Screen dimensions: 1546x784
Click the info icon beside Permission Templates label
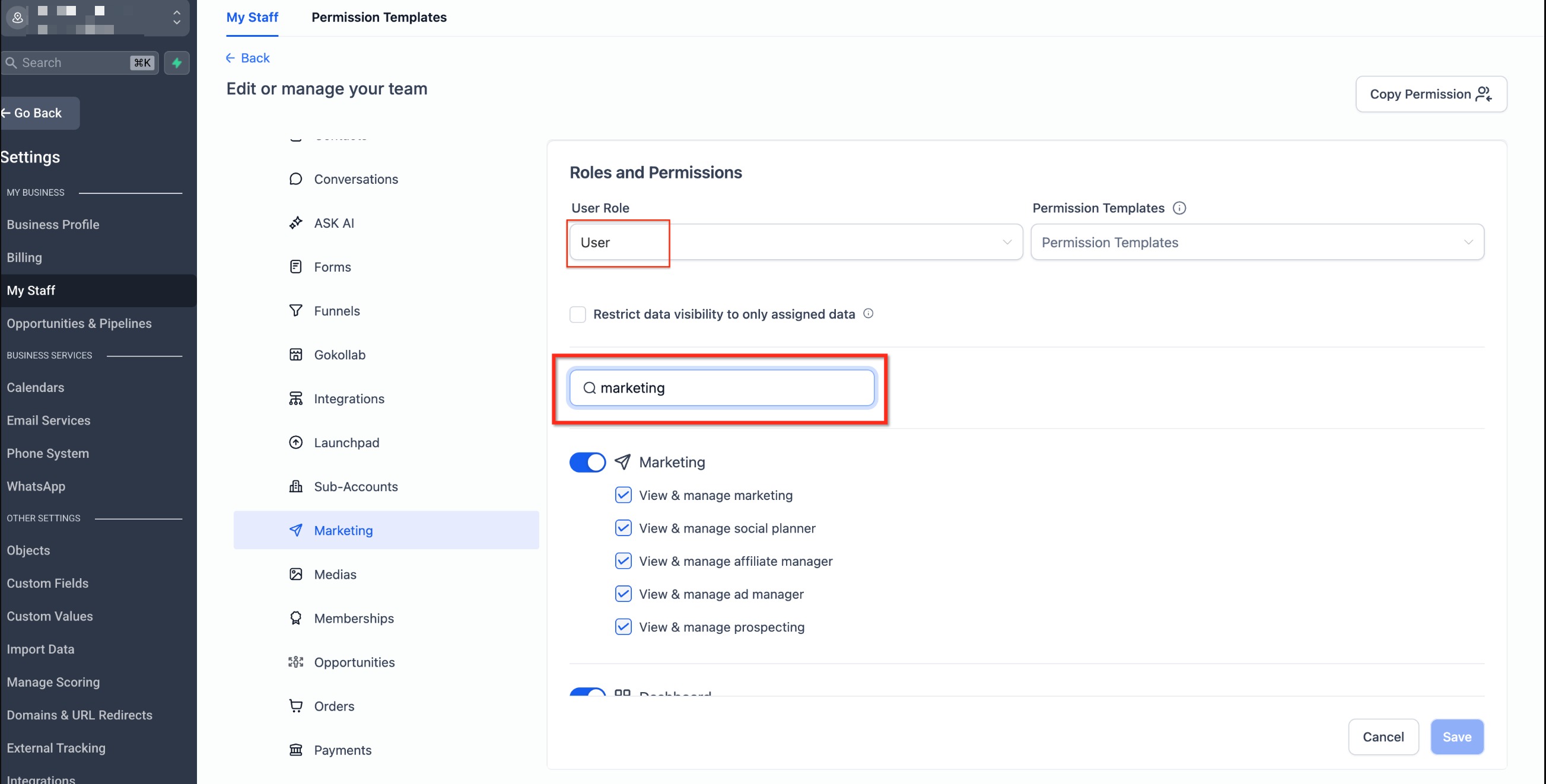1179,208
